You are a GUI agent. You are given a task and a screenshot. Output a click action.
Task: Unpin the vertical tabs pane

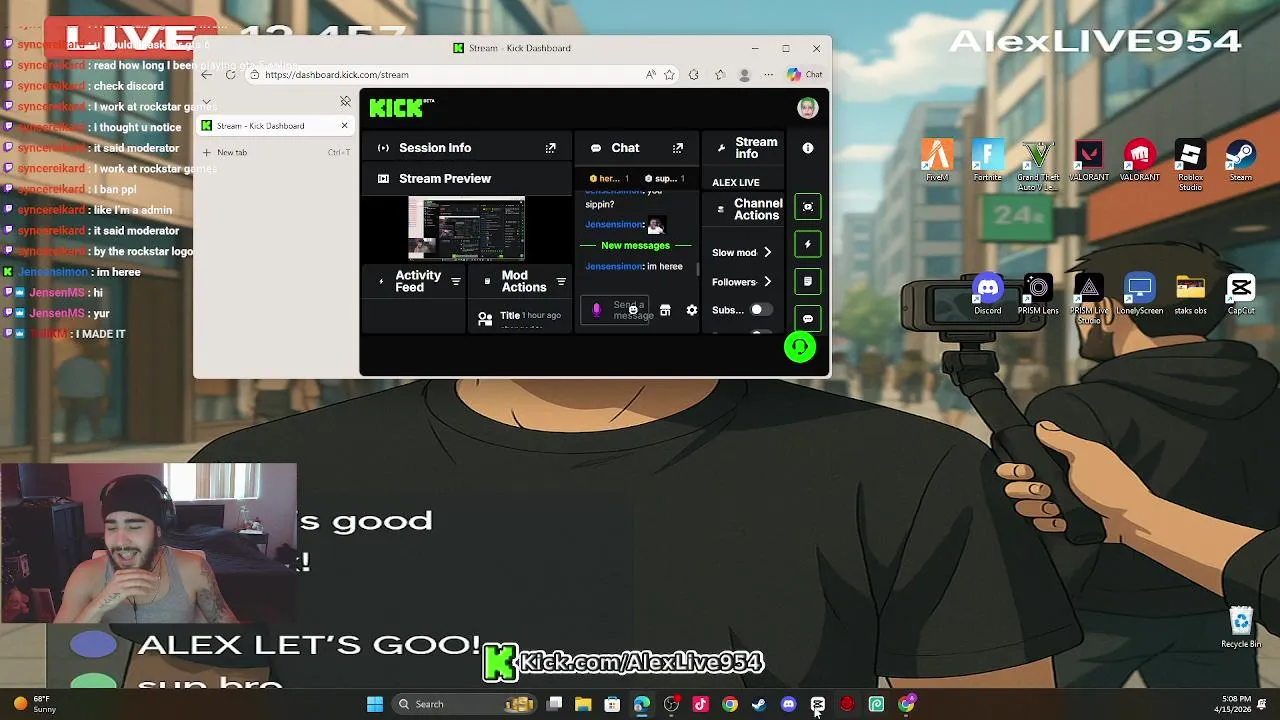pyautogui.click(x=345, y=102)
